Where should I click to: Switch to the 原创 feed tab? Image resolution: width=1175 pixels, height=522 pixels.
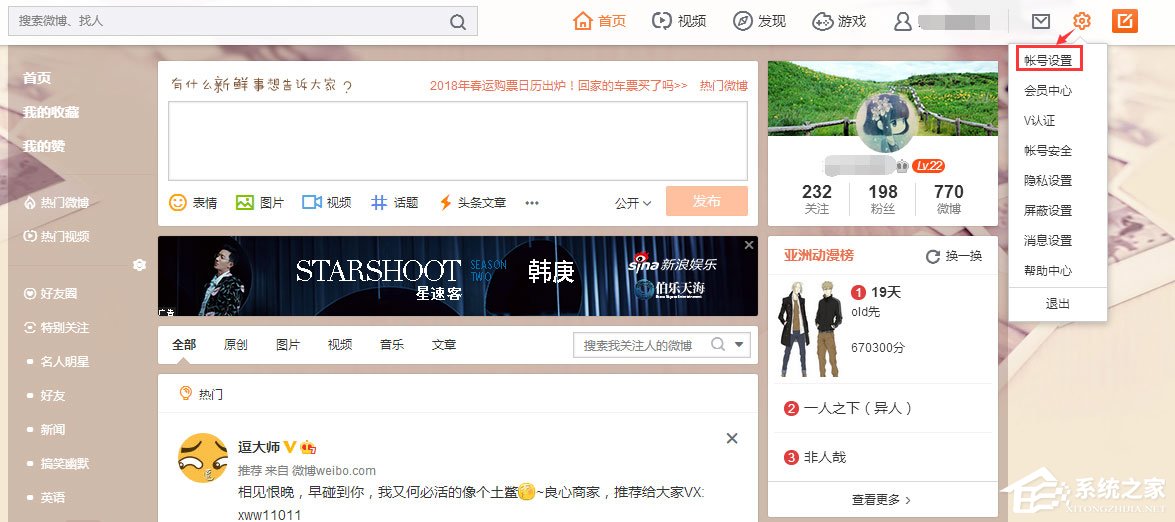tap(236, 345)
